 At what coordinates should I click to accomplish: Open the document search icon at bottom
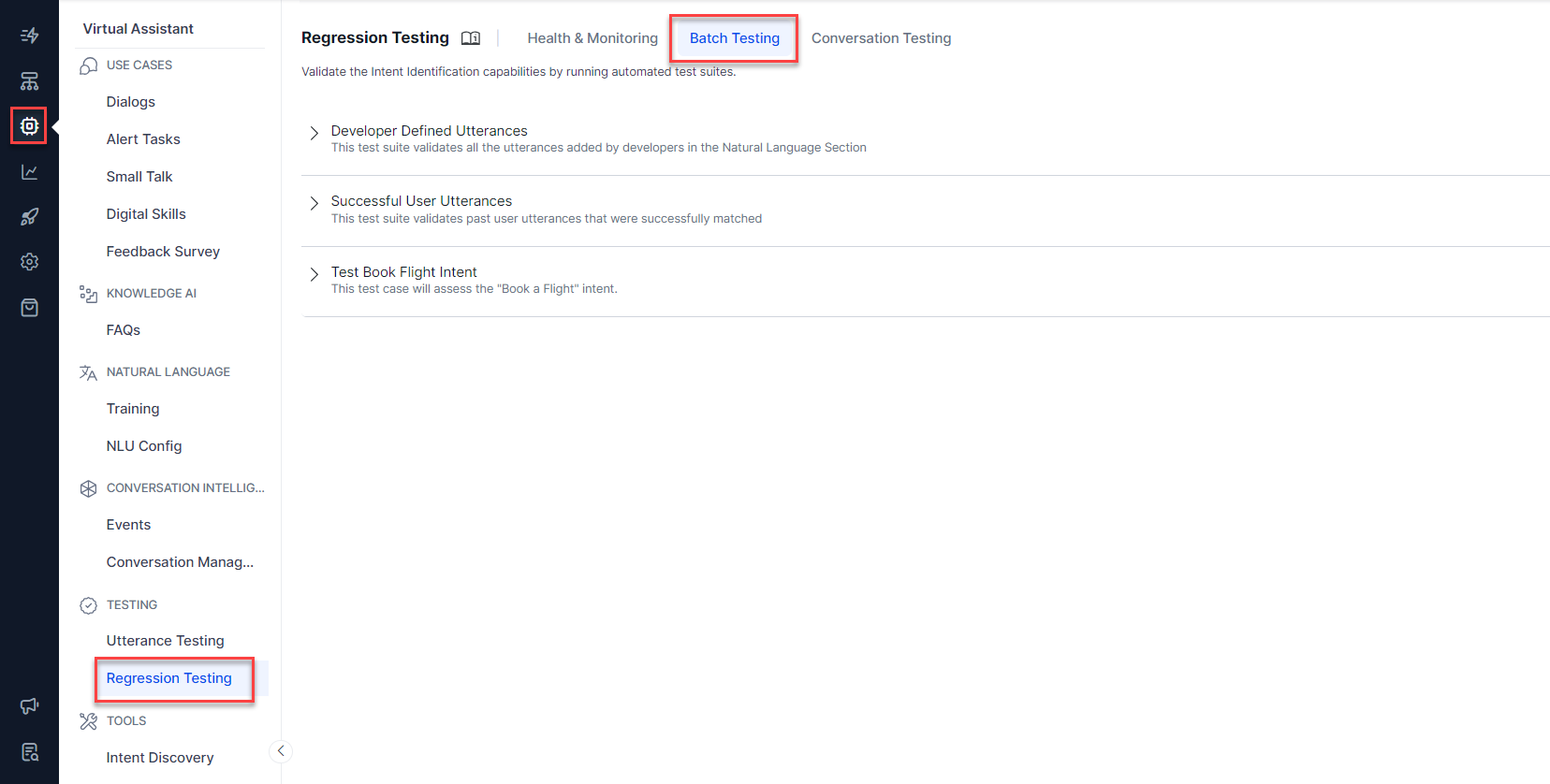(29, 752)
